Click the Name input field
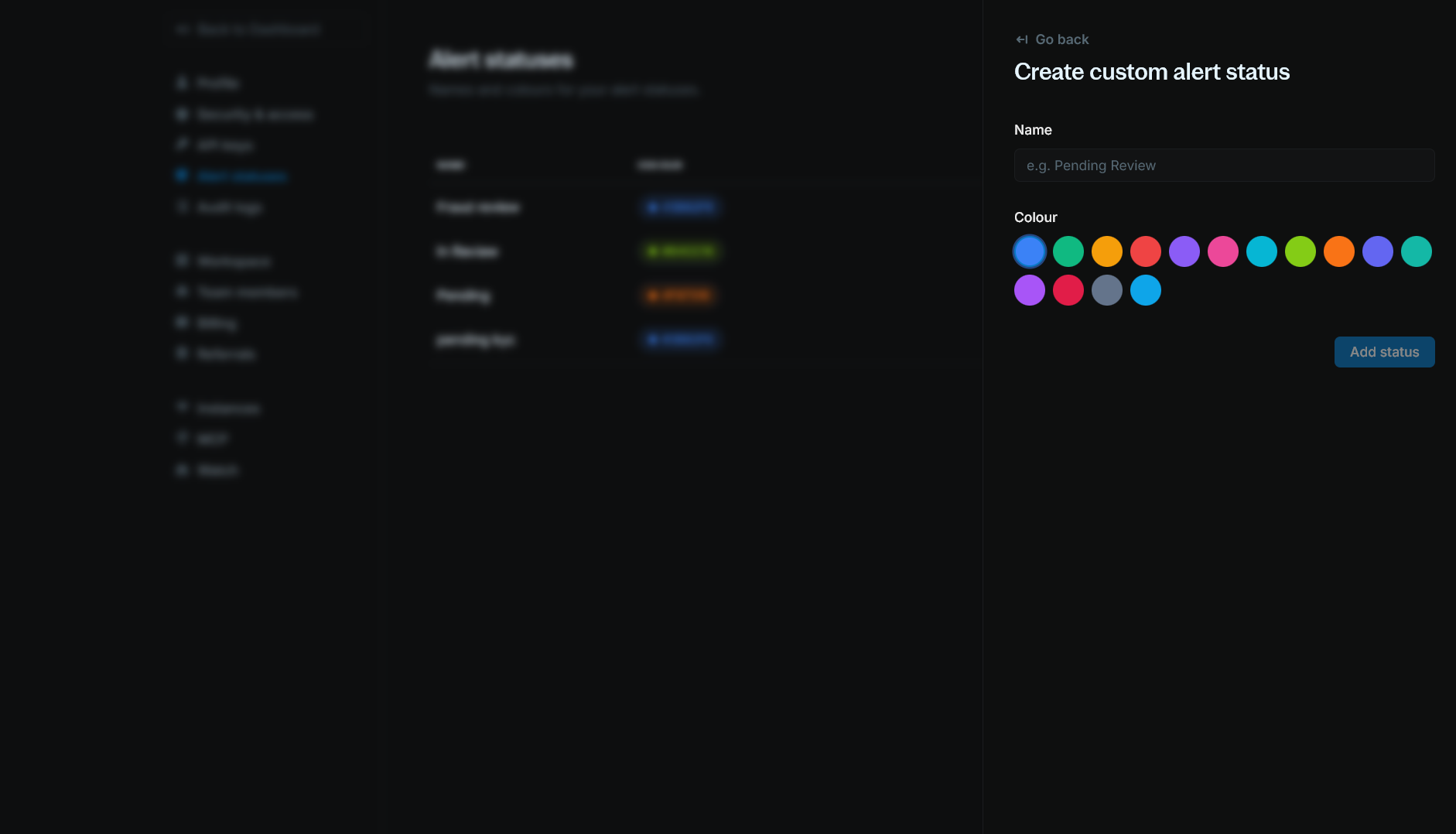 [1223, 165]
